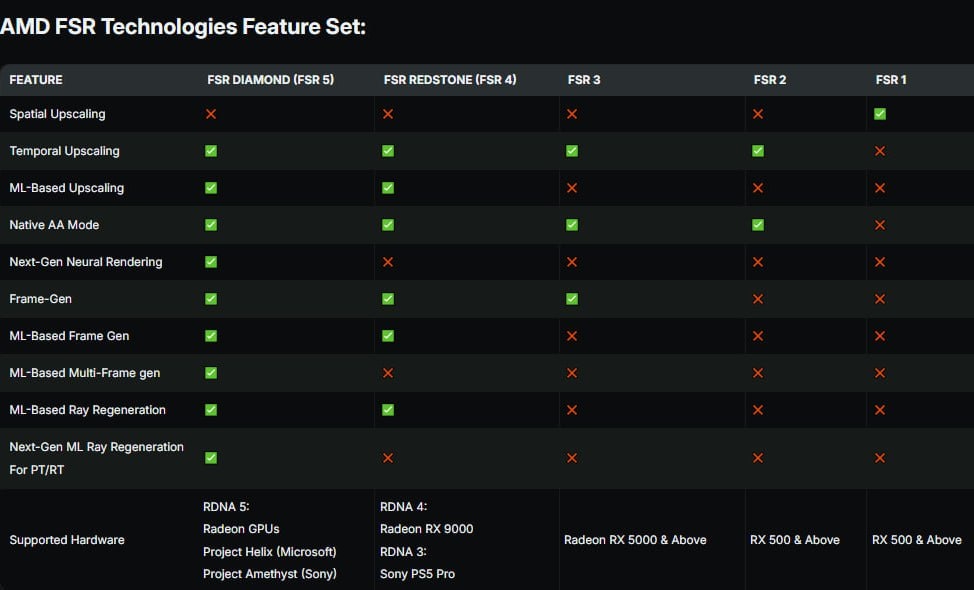Click FSR Redstone ML-Based Multi-Frame gen red X
974x590 pixels.
pos(388,373)
